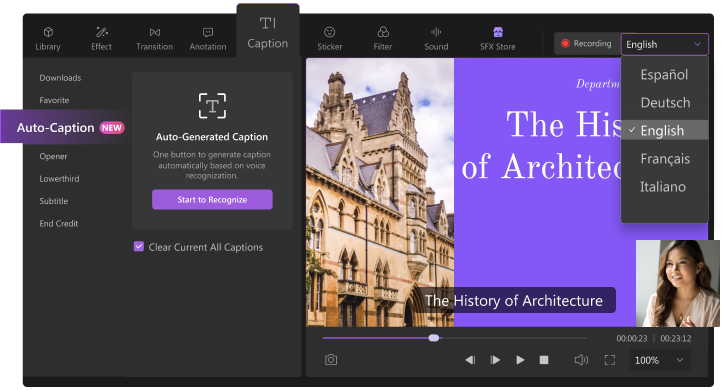Image resolution: width=723 pixels, height=390 pixels.
Task: Open the SFX Store tab
Action: click(x=498, y=39)
